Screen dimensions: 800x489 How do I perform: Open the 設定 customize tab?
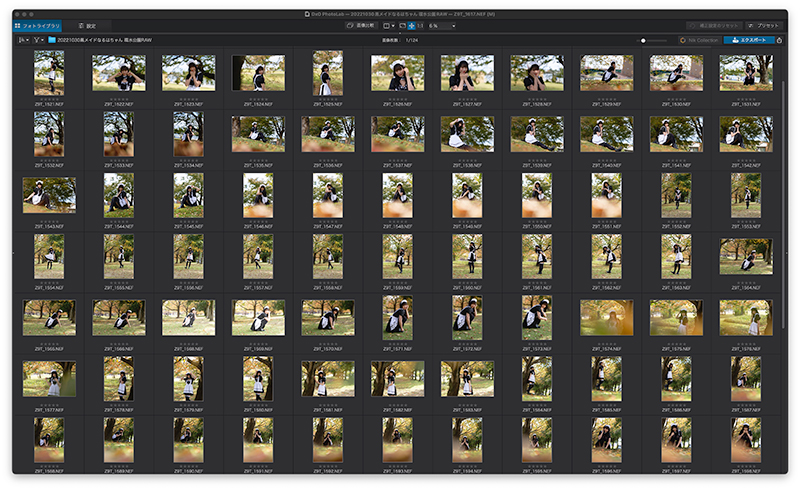coord(88,26)
